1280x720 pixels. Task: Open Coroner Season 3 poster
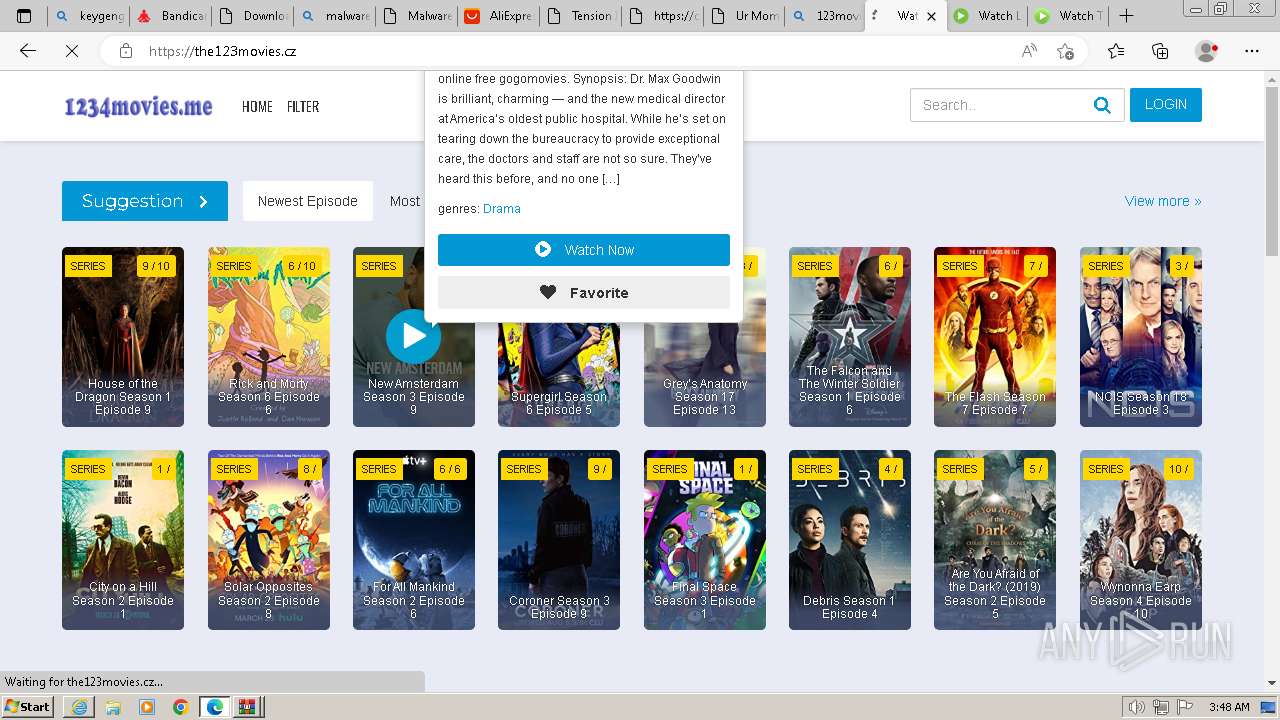tap(559, 540)
